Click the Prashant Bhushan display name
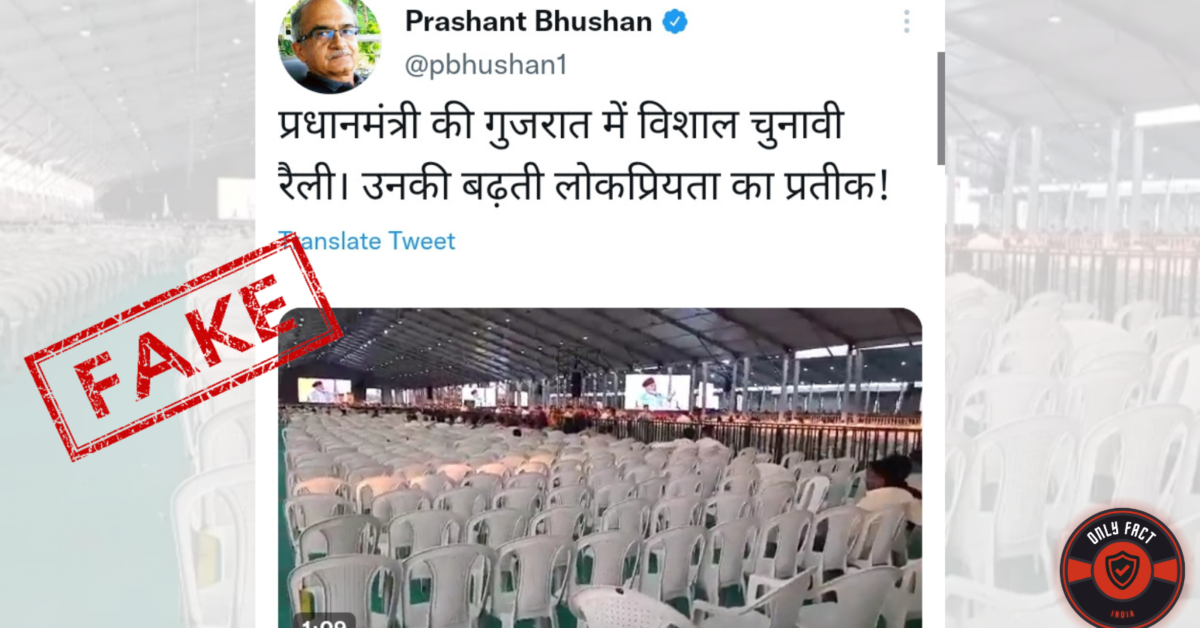 pyautogui.click(x=529, y=21)
